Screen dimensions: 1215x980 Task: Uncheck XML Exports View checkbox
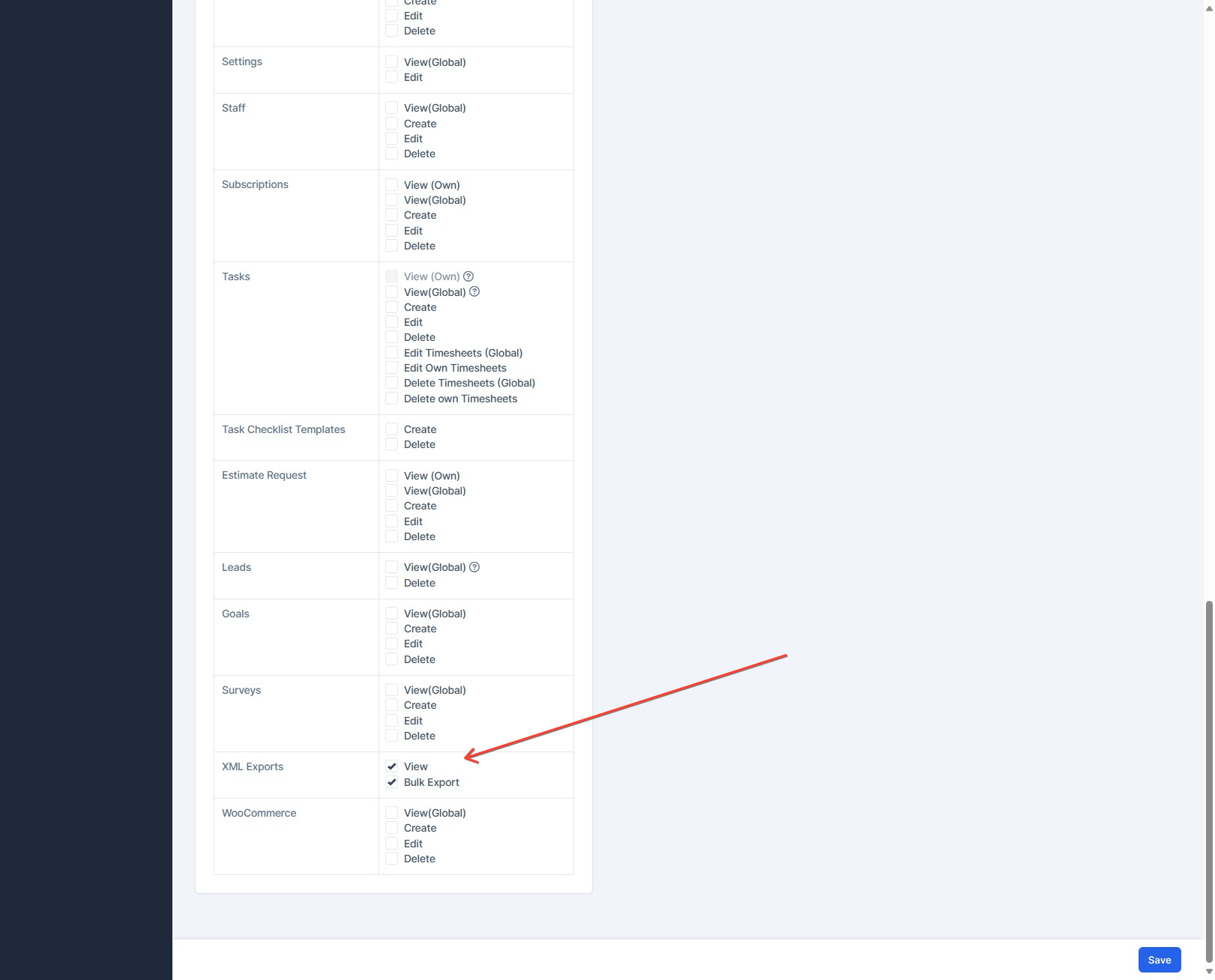point(391,766)
